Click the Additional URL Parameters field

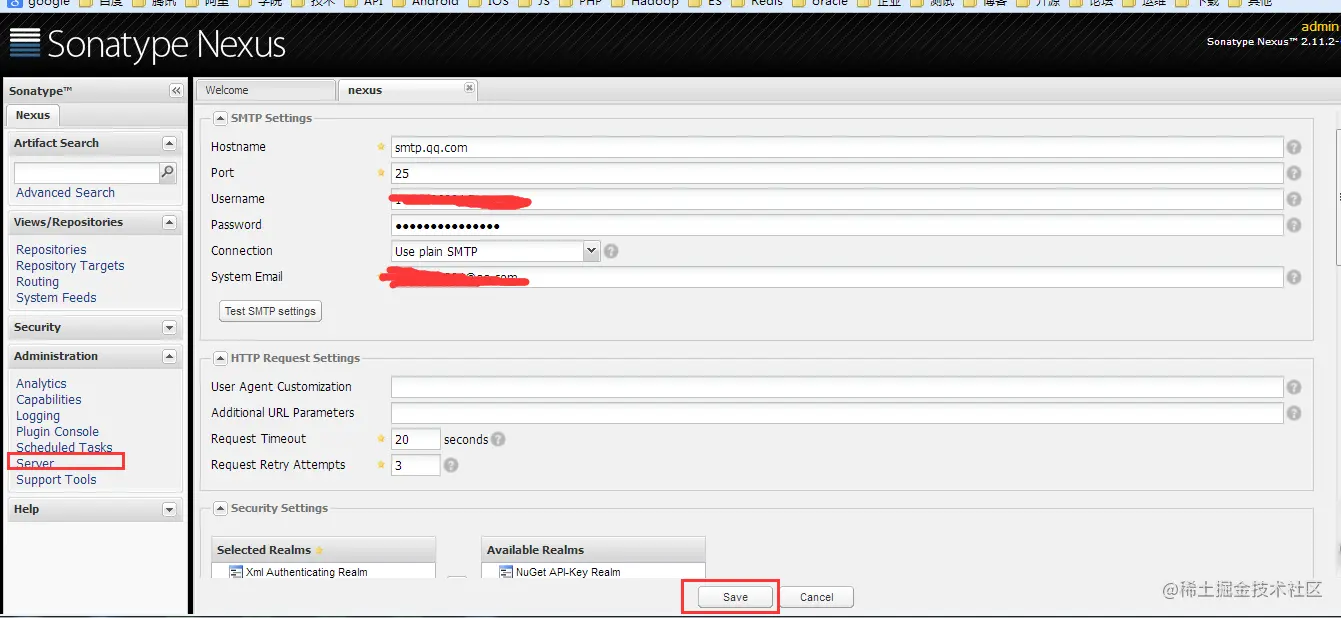[x=837, y=414]
